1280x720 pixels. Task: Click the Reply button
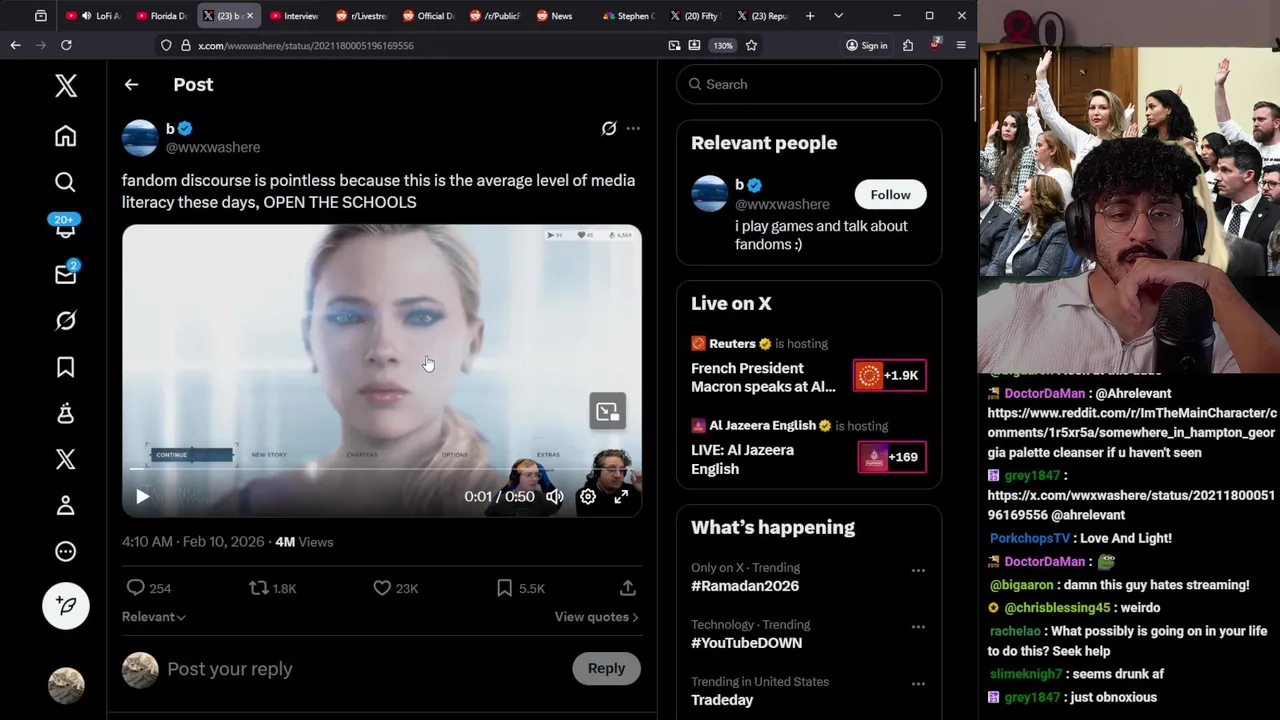(x=606, y=669)
